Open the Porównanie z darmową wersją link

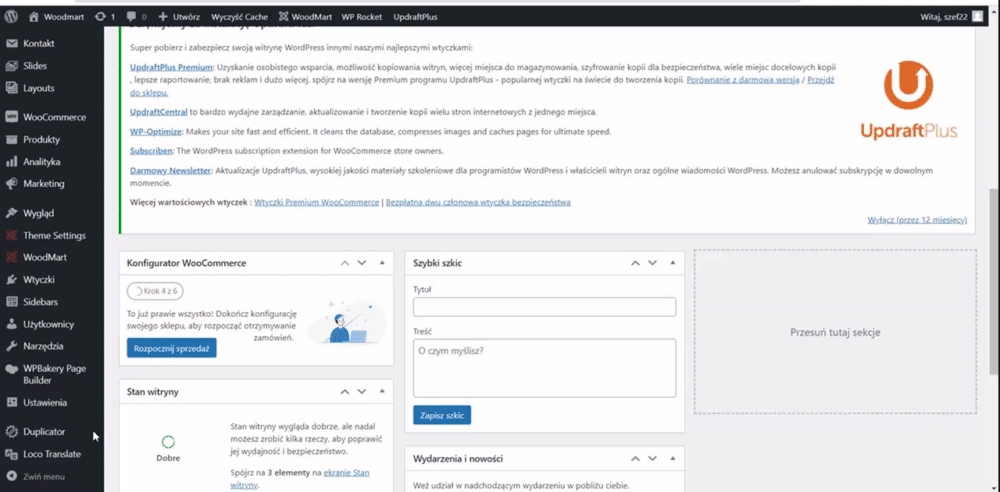742,80
